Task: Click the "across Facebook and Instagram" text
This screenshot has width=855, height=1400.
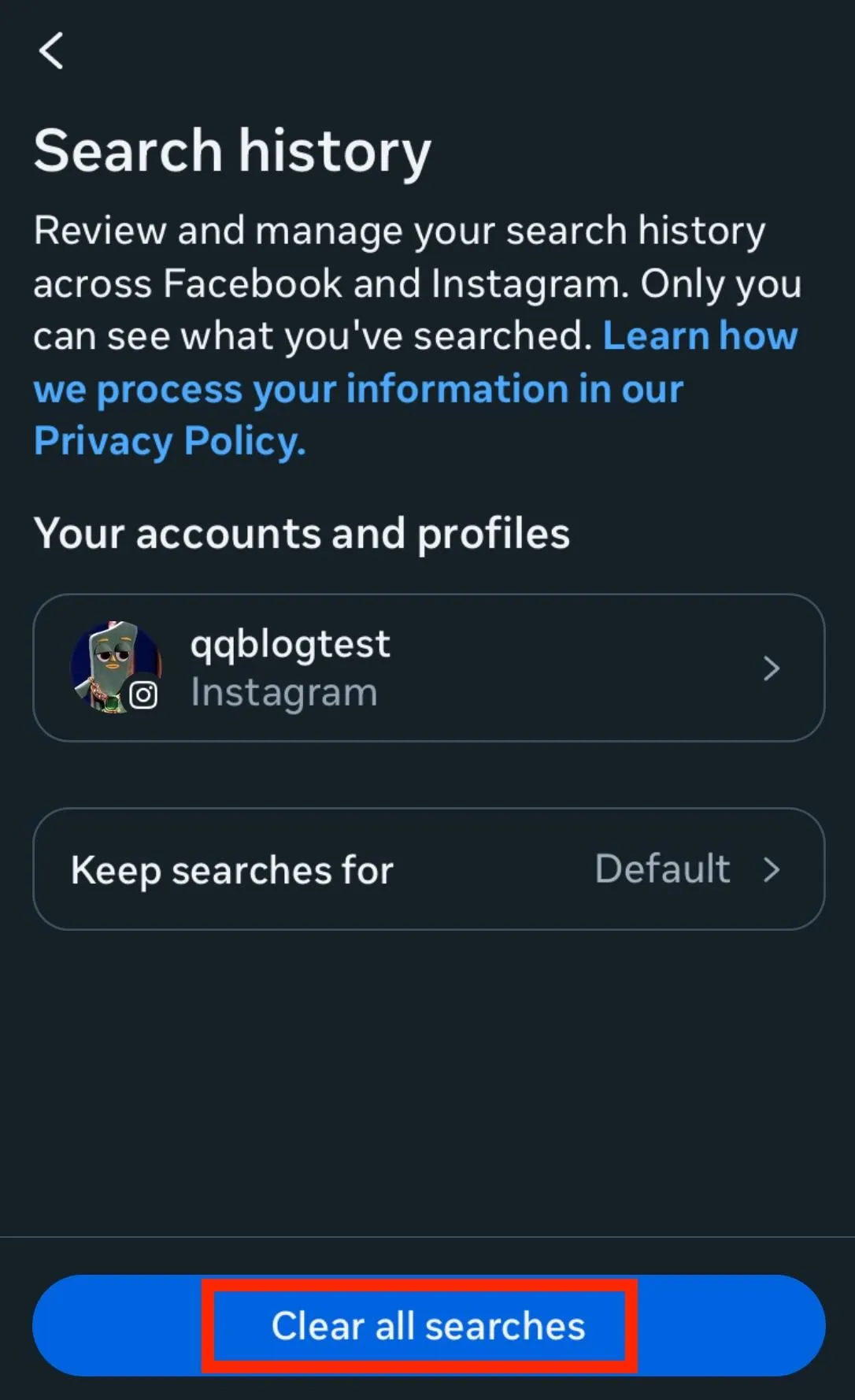Action: (x=331, y=283)
